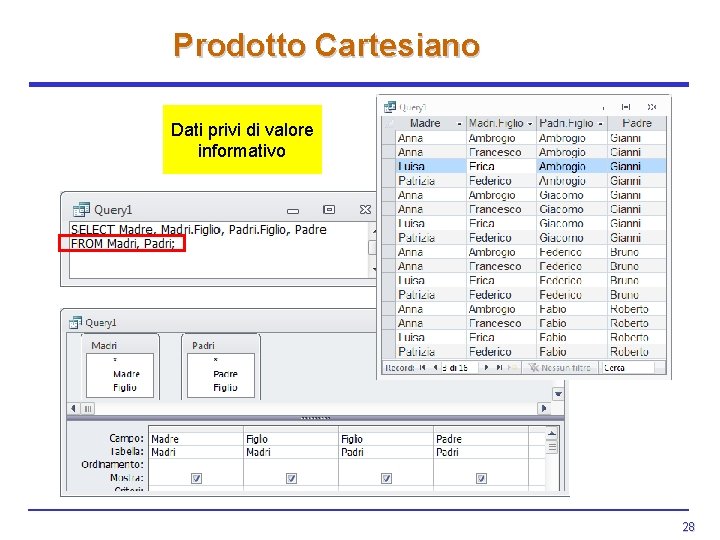Click Campo cell containing Padre

tap(481, 439)
